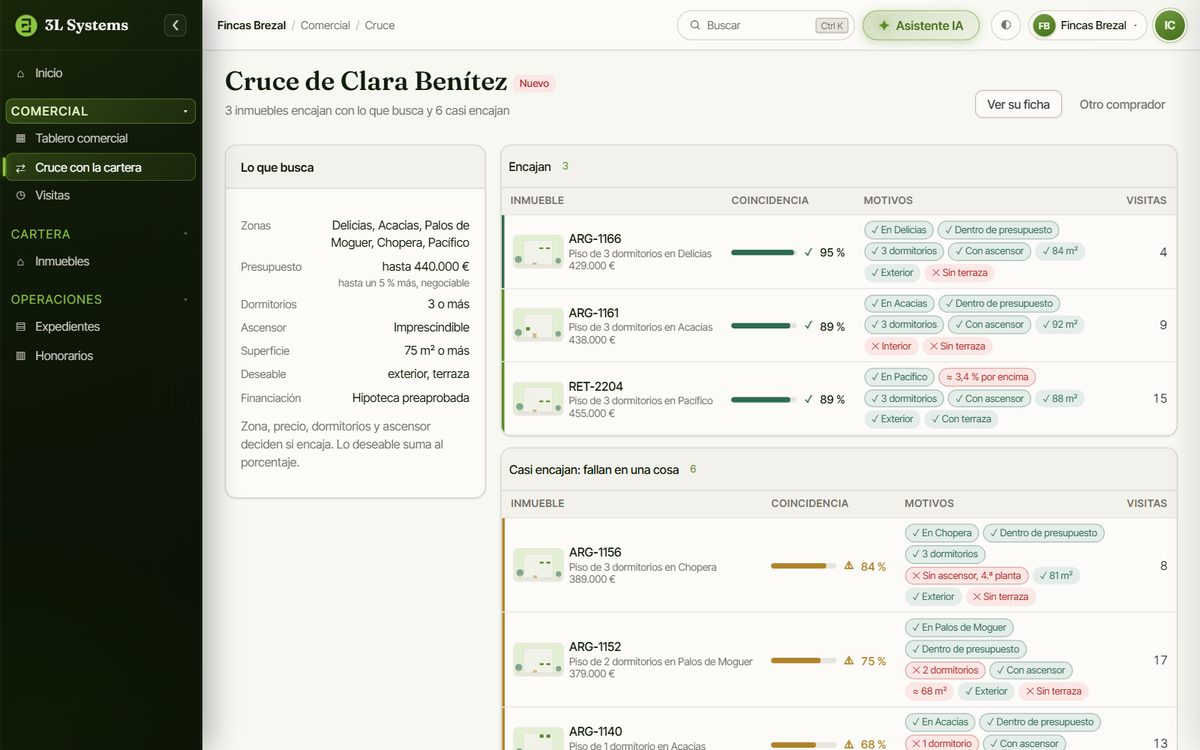
Task: Click the "2 dormitorios" chip
Action: (945, 670)
